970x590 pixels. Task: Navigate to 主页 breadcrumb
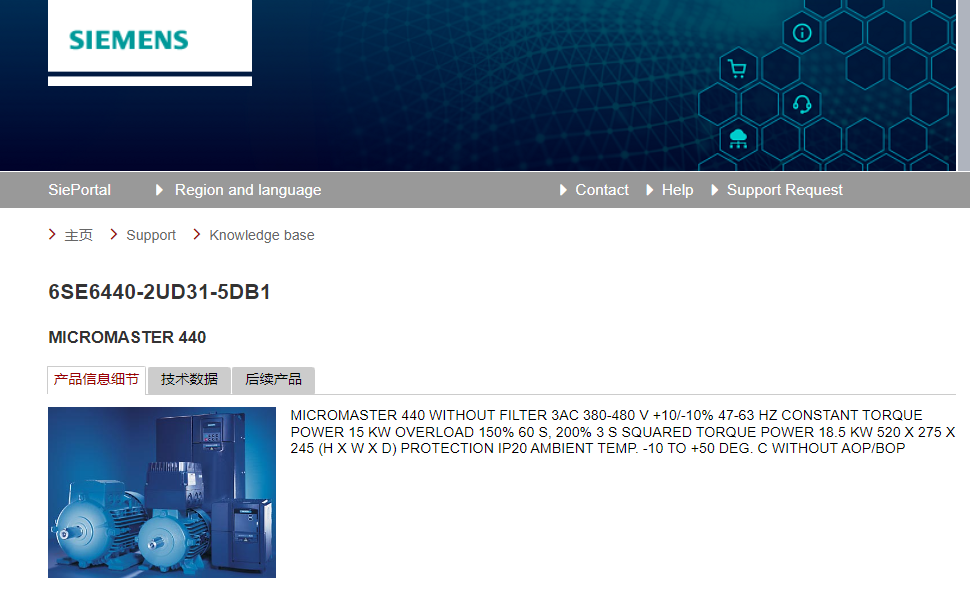pyautogui.click(x=79, y=236)
